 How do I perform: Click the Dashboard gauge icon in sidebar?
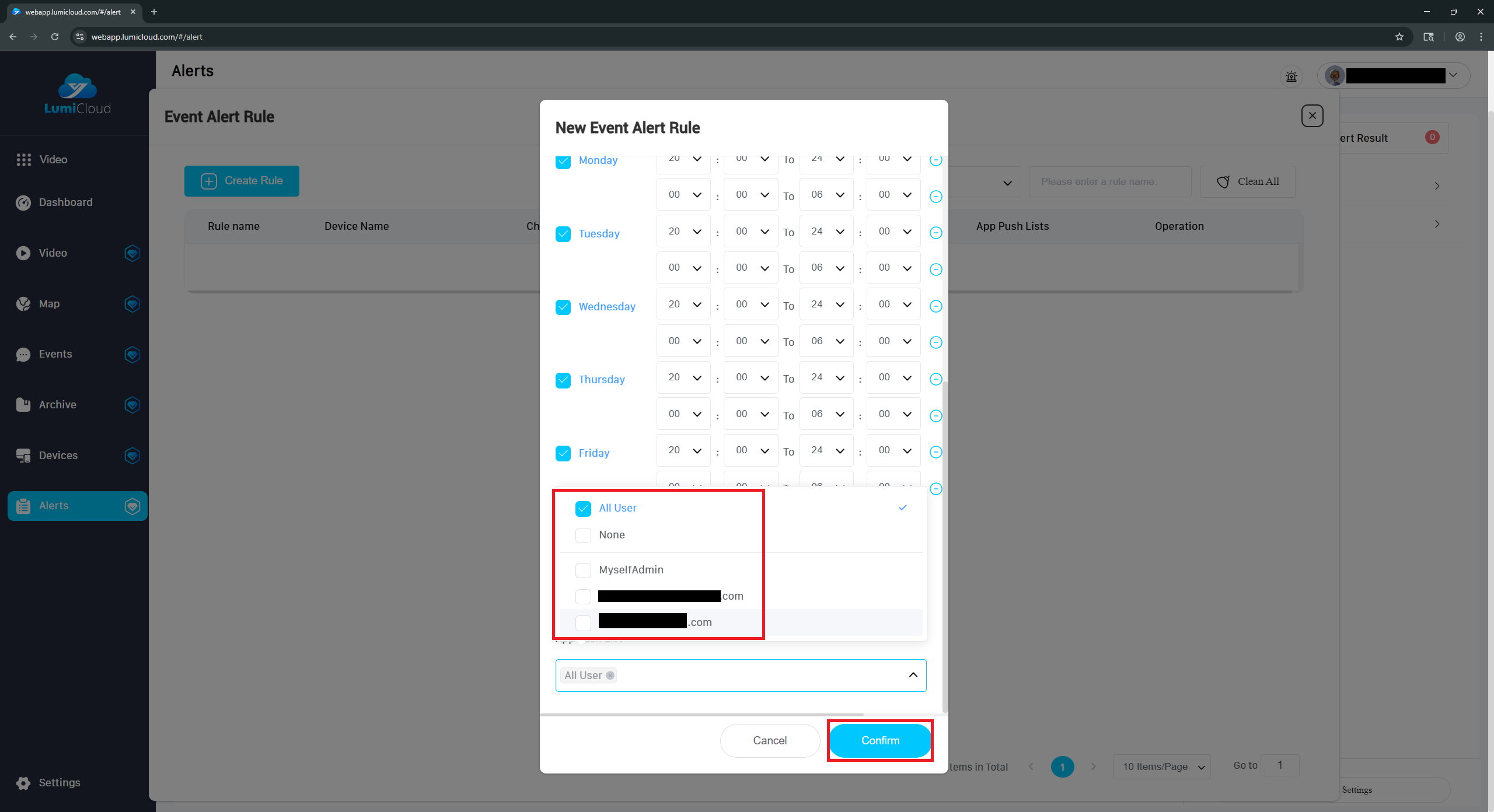pos(23,202)
